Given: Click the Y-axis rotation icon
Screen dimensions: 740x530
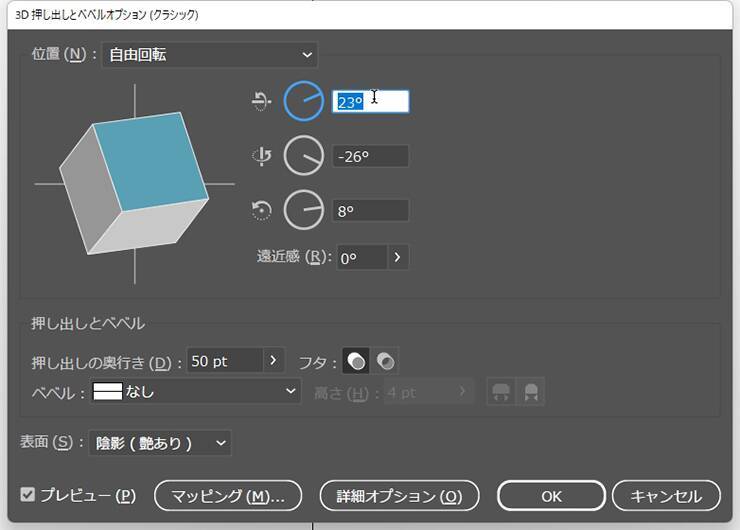Looking at the screenshot, I should point(261,156).
